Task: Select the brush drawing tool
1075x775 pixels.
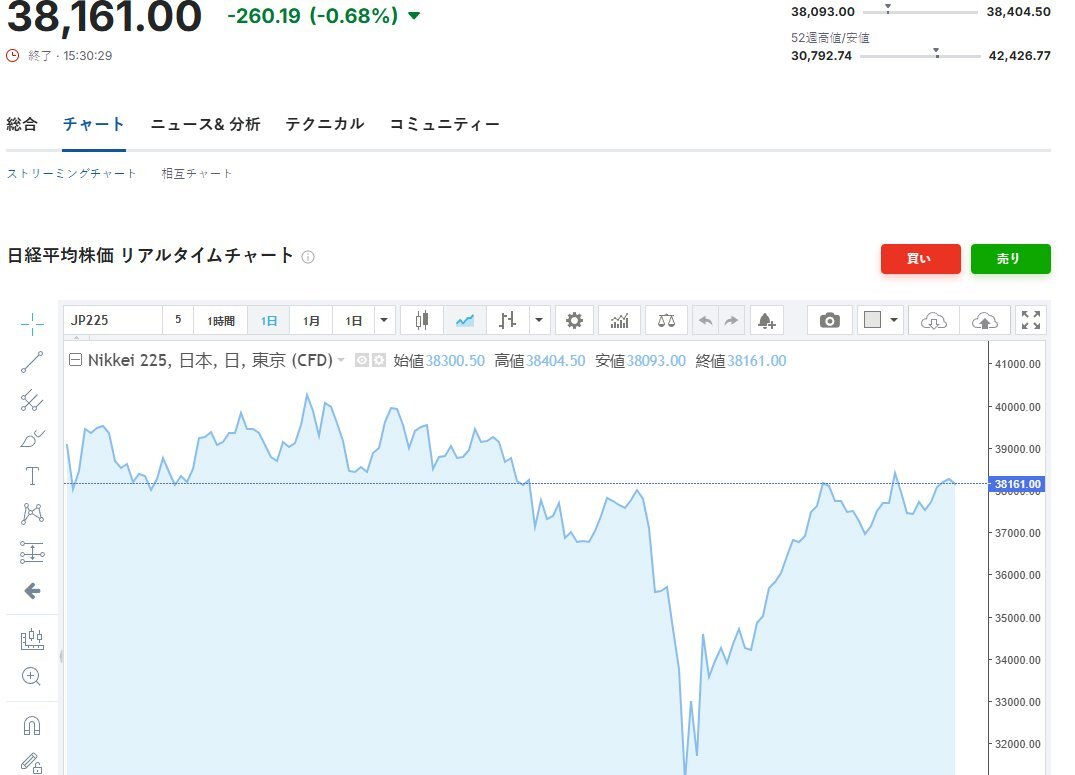Action: [x=32, y=438]
